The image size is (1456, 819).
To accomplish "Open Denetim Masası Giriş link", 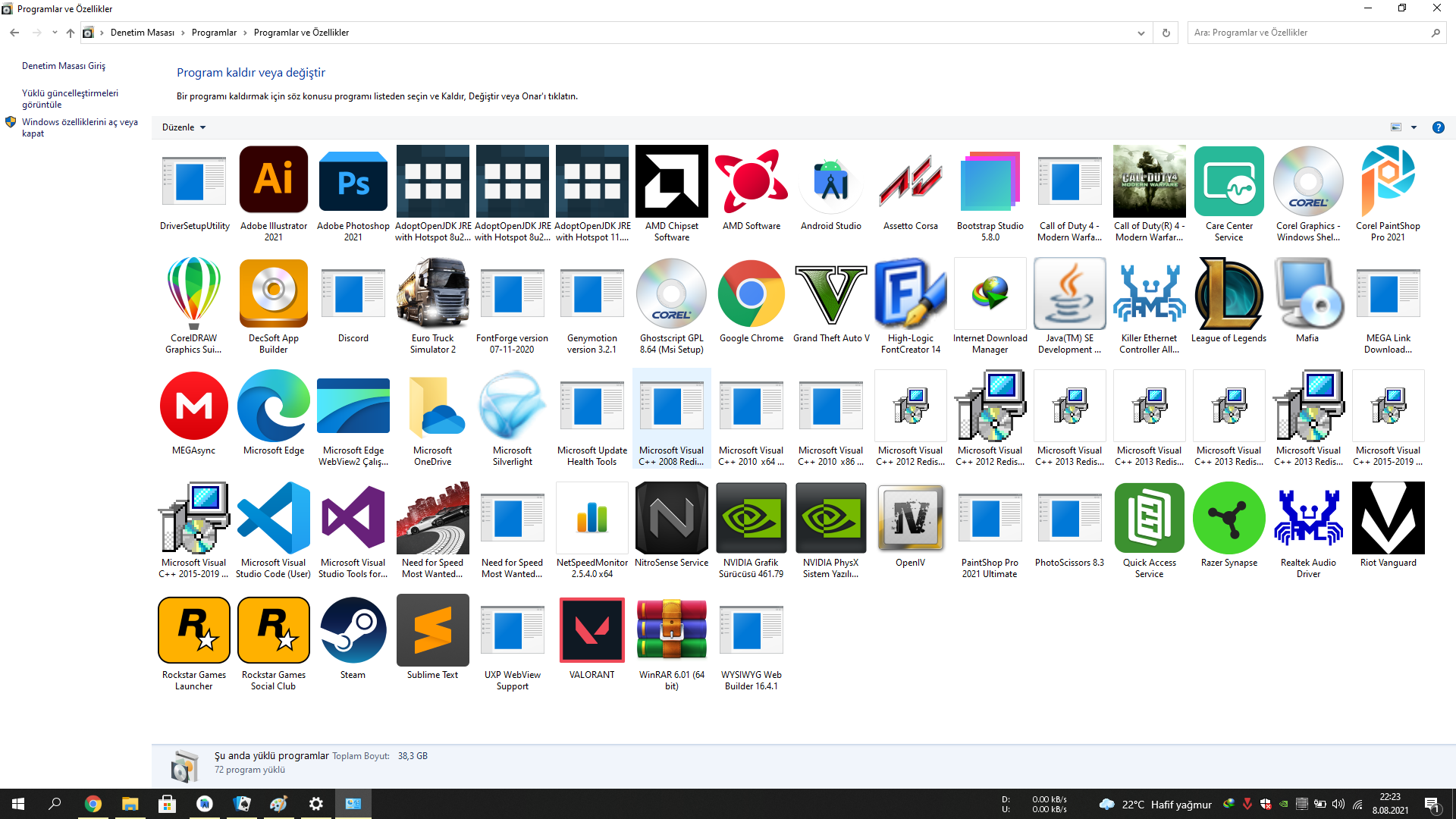I will [64, 66].
